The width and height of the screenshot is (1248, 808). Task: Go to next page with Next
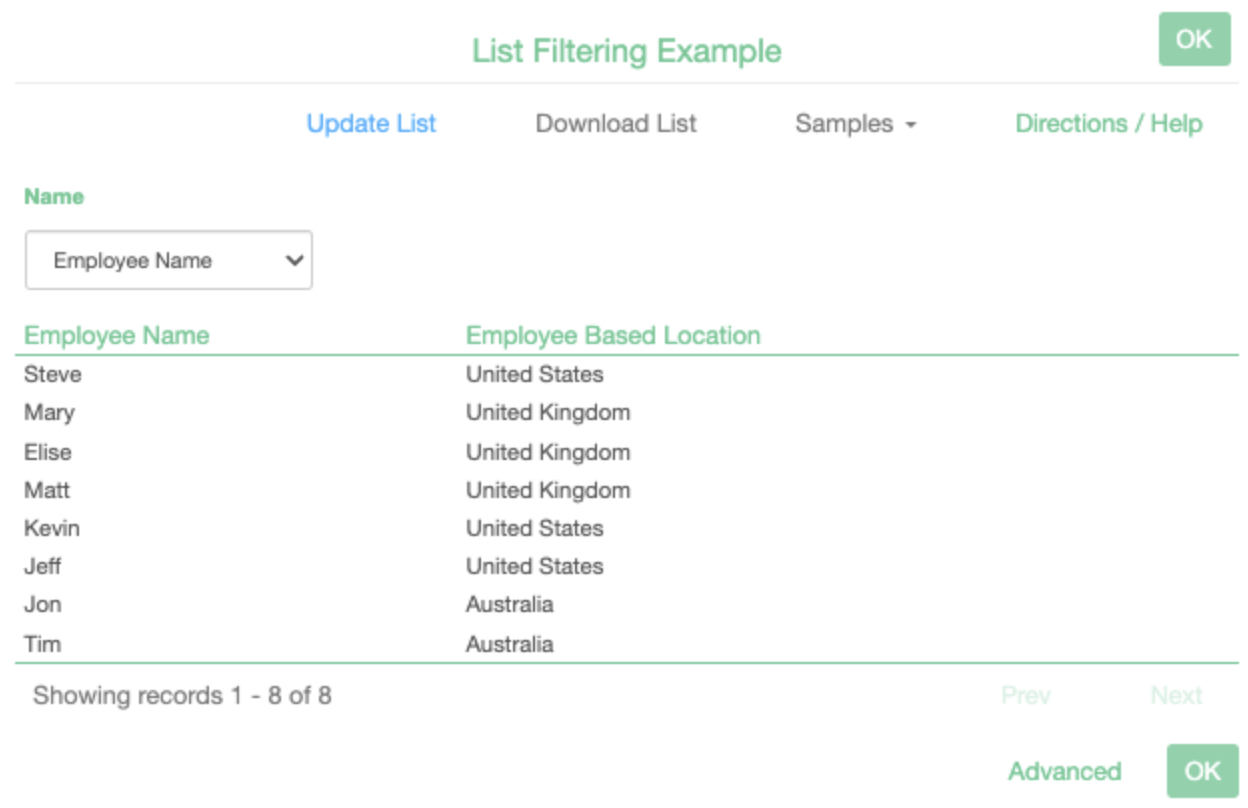coord(1176,695)
